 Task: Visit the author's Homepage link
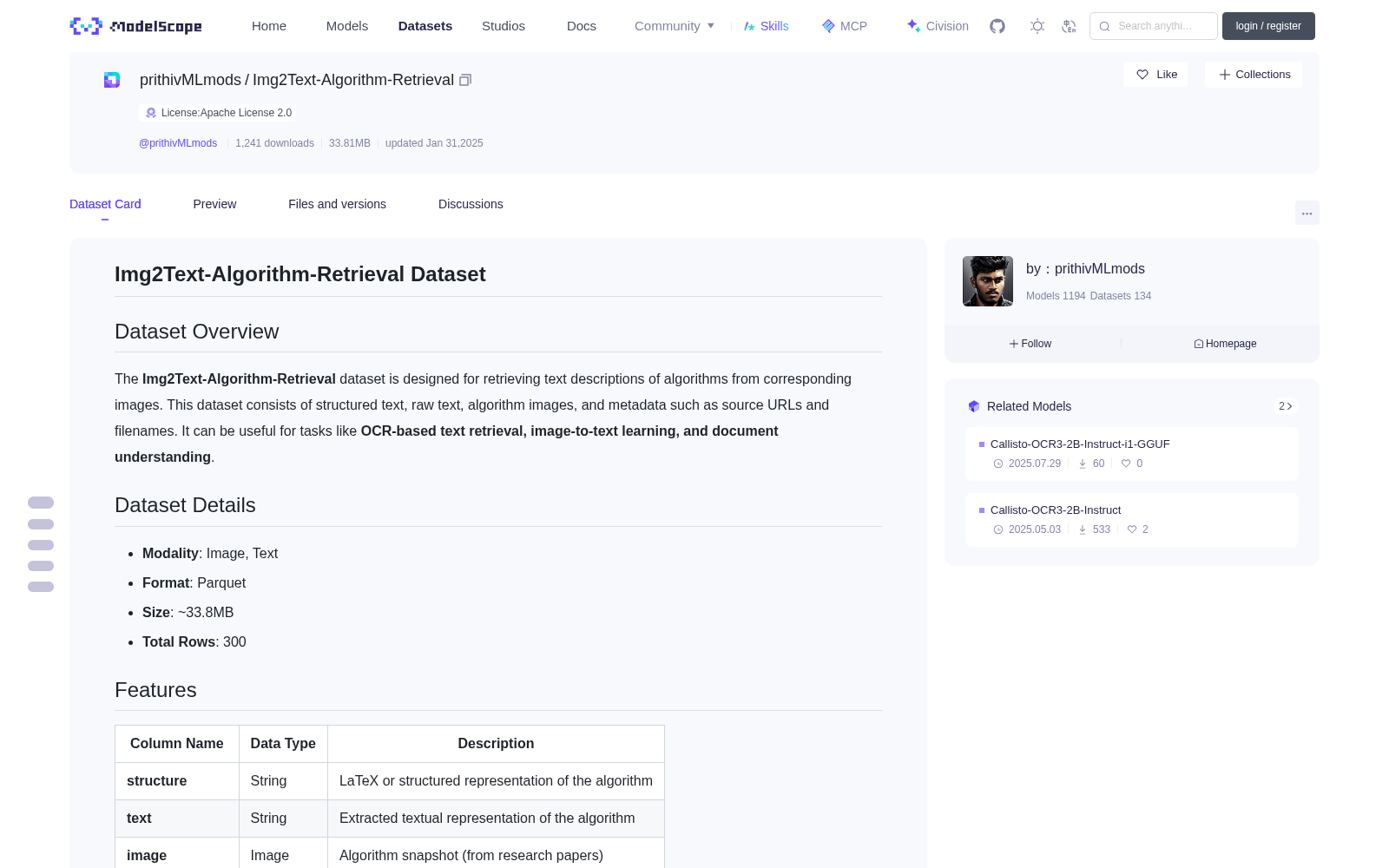[1225, 344]
